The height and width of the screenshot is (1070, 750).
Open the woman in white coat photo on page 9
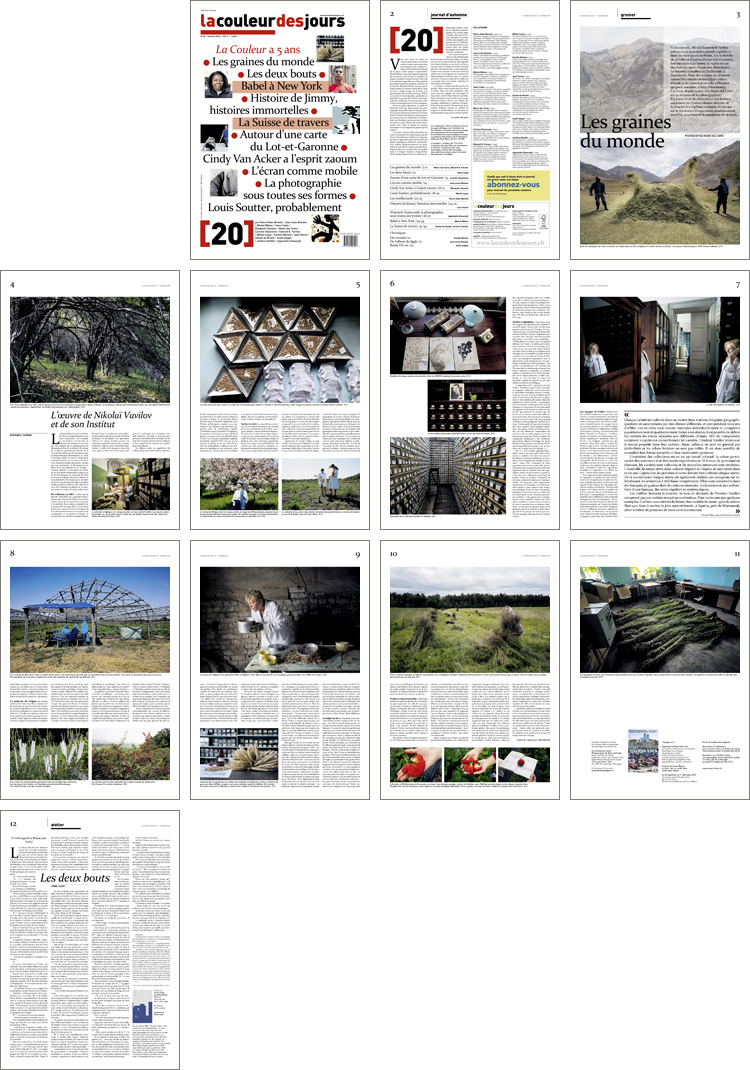(x=280, y=620)
